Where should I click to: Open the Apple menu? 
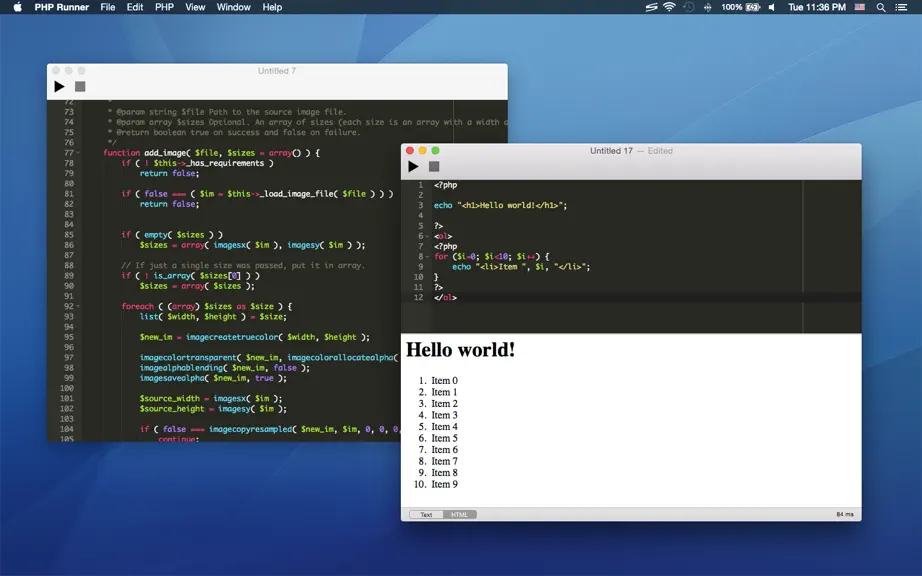point(18,7)
